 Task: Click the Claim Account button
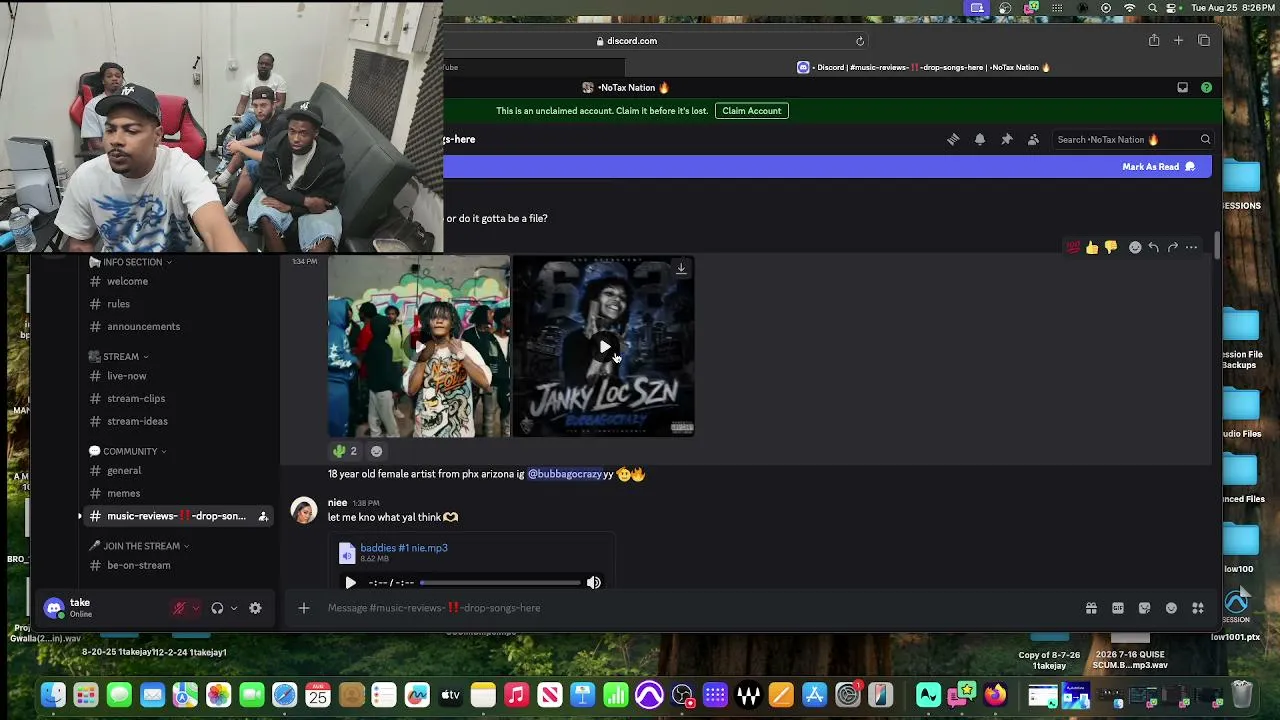pos(752,111)
